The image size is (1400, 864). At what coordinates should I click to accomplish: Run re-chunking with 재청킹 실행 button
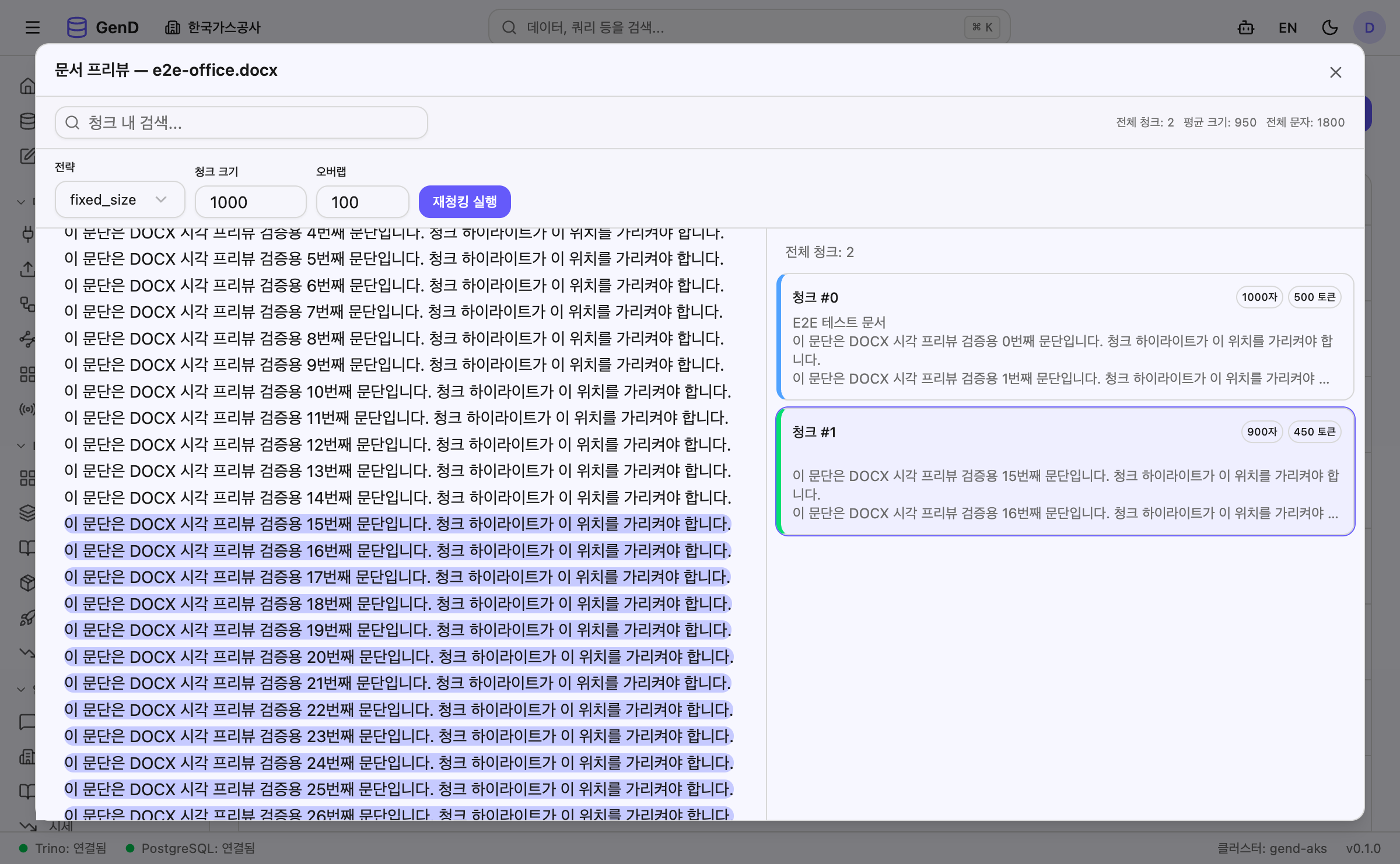[x=464, y=202]
